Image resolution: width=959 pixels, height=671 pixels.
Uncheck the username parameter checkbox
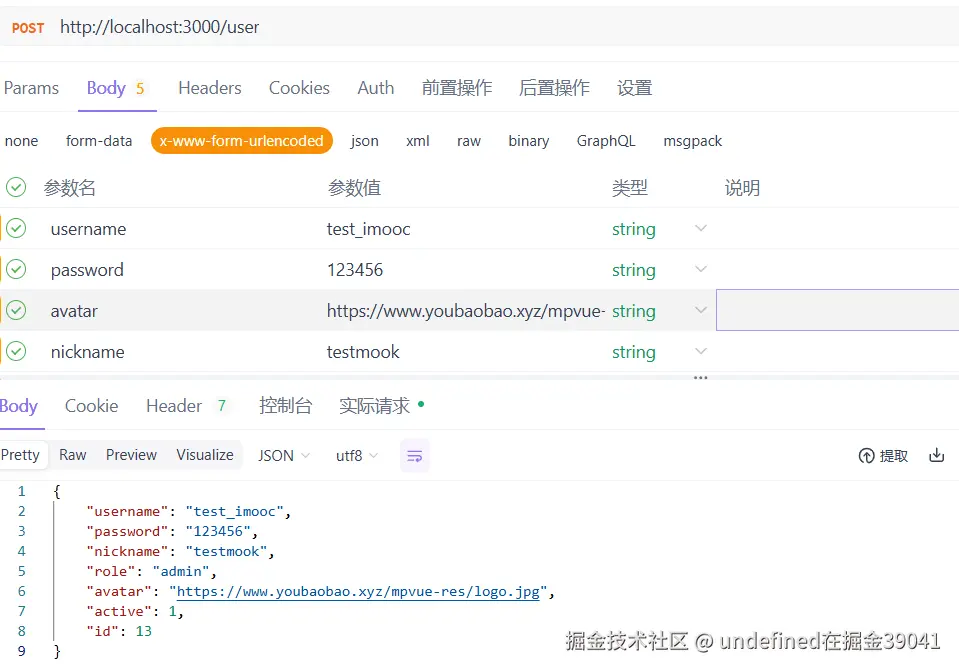(16, 228)
